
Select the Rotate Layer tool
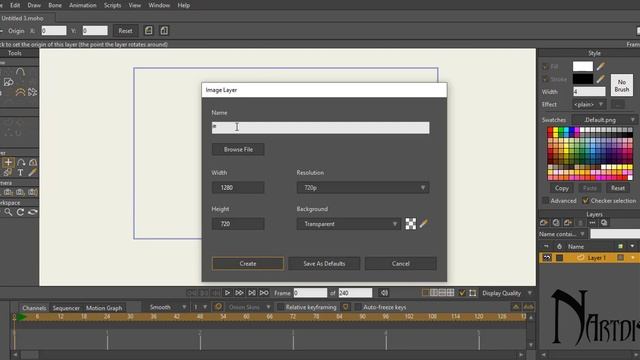tap(21, 162)
